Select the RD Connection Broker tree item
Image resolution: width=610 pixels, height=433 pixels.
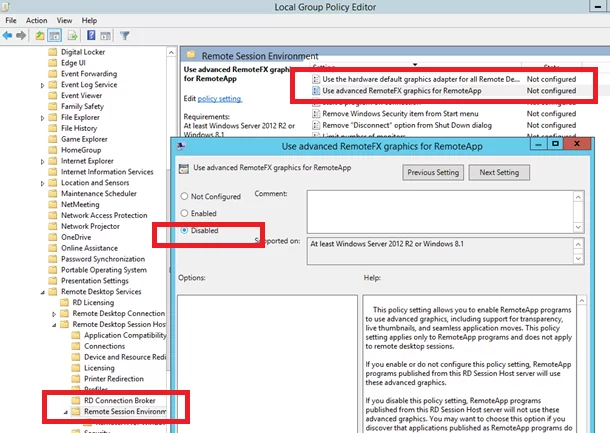[x=120, y=400]
